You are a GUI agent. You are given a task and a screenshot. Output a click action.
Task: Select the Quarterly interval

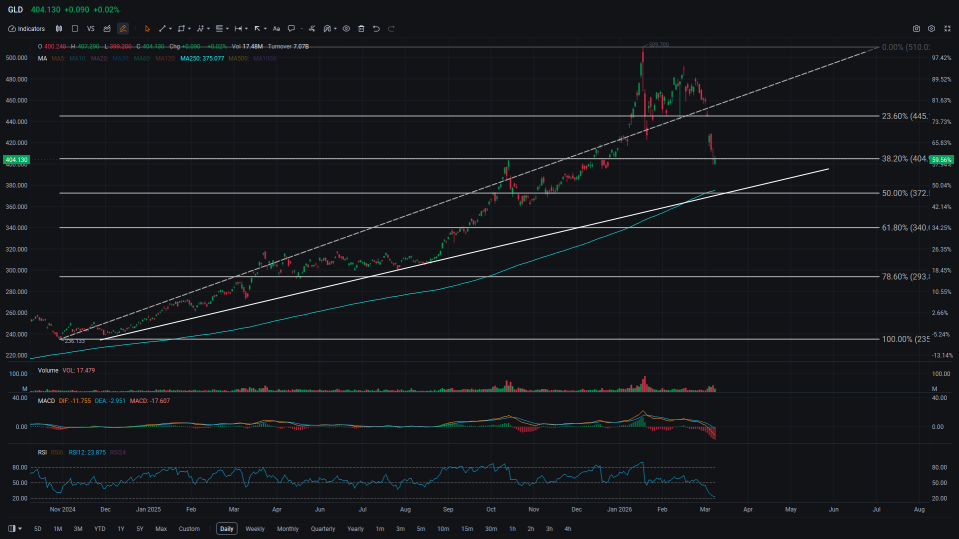322,529
